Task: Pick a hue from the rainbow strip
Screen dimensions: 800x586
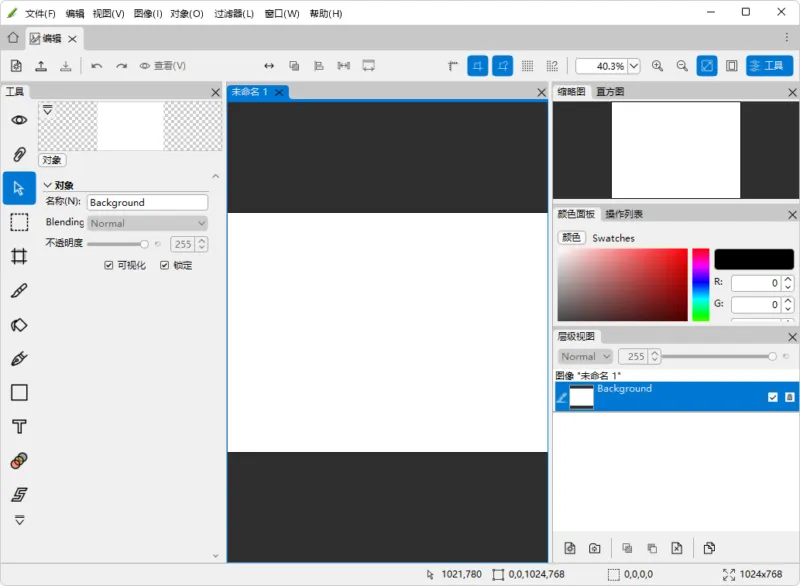Action: tap(701, 285)
